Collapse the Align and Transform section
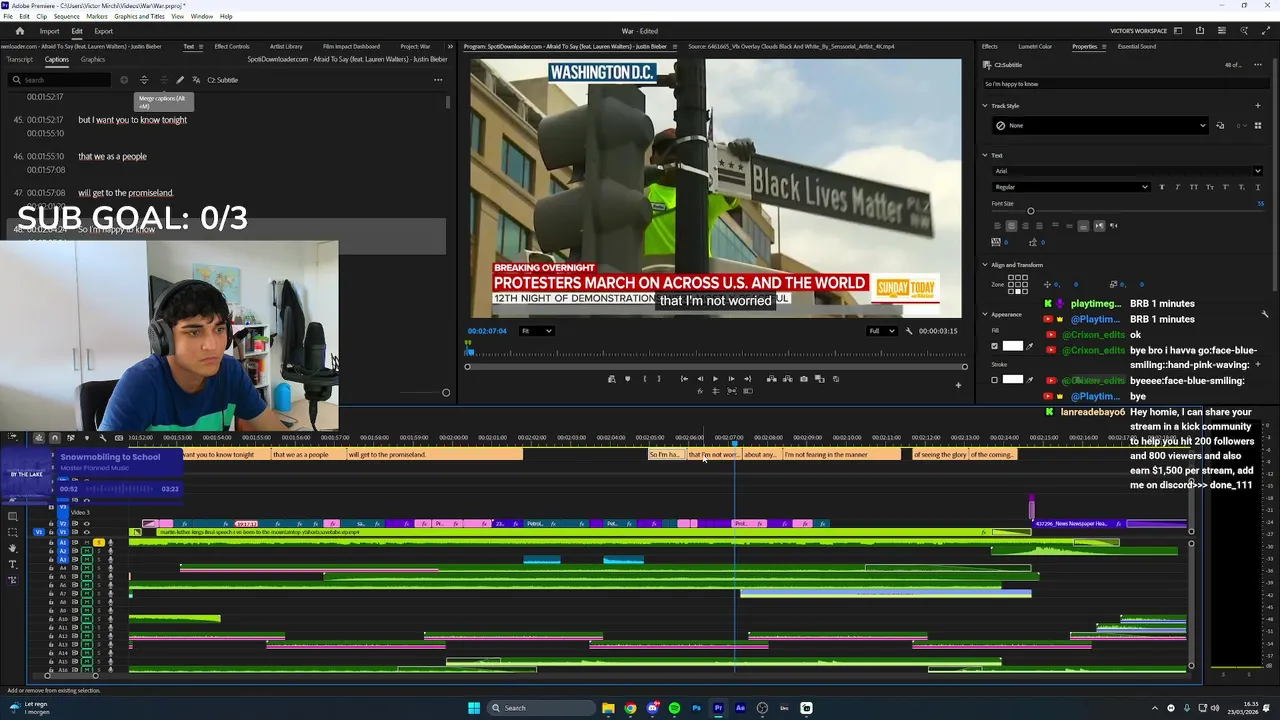The width and height of the screenshot is (1280, 720). [985, 265]
